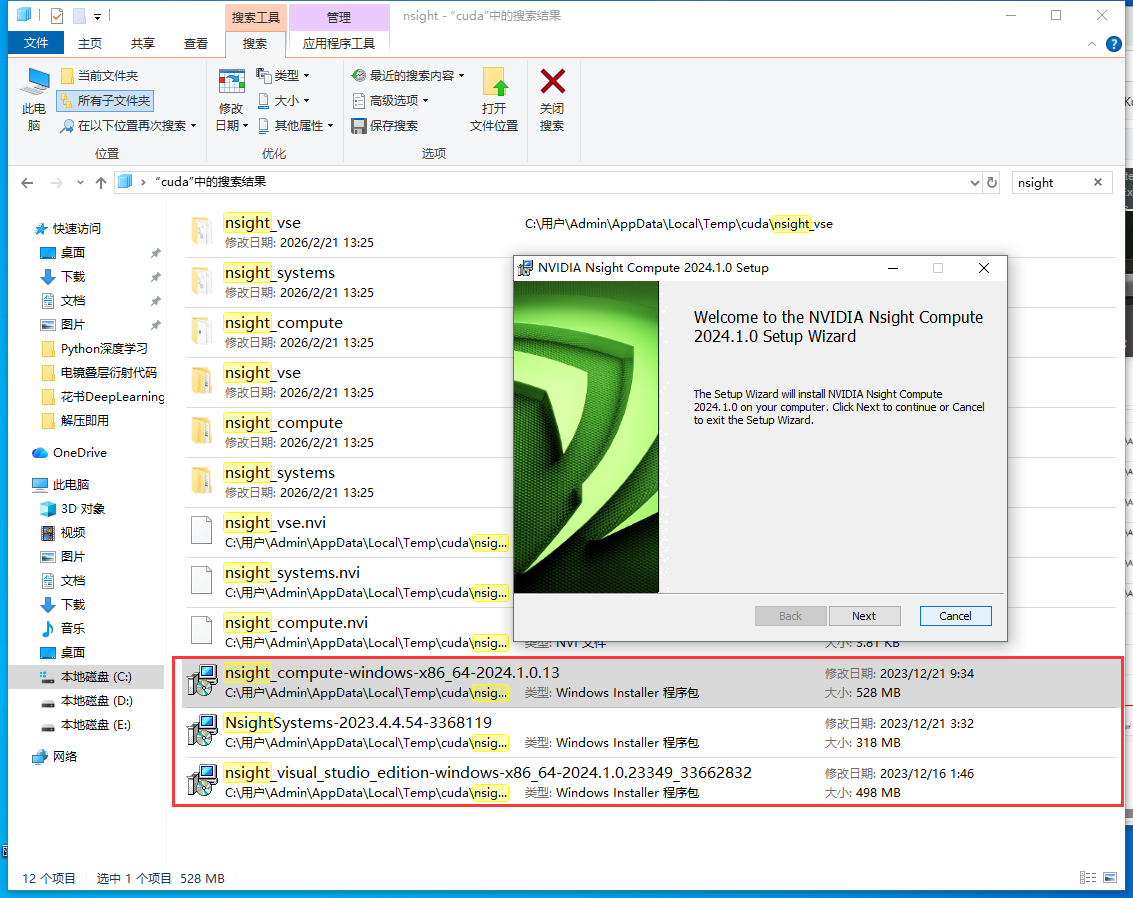Image resolution: width=1133 pixels, height=898 pixels.
Task: Open the Size (大小) filter dropdown
Action: tap(283, 100)
